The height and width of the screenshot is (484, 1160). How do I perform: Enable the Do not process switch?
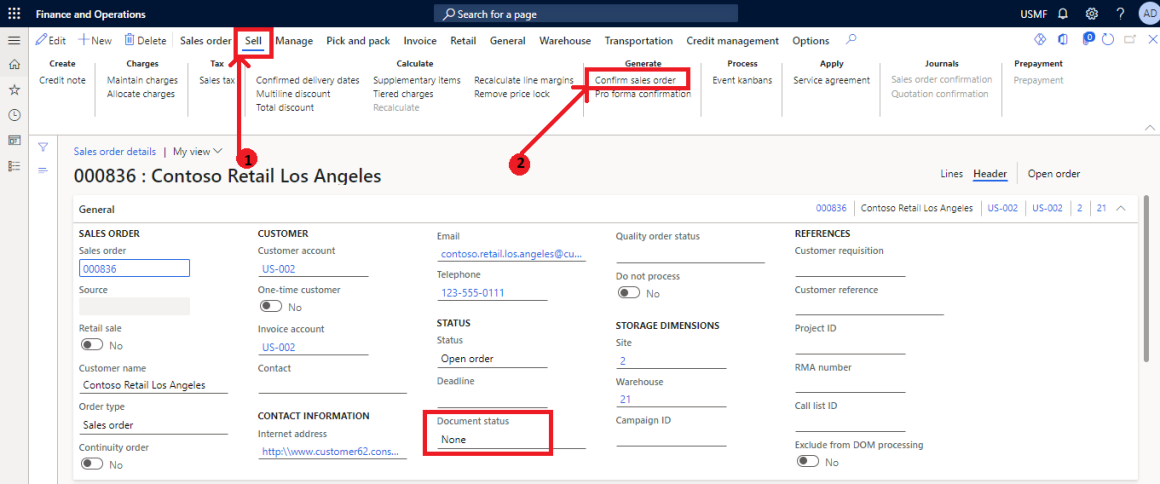[x=629, y=293]
